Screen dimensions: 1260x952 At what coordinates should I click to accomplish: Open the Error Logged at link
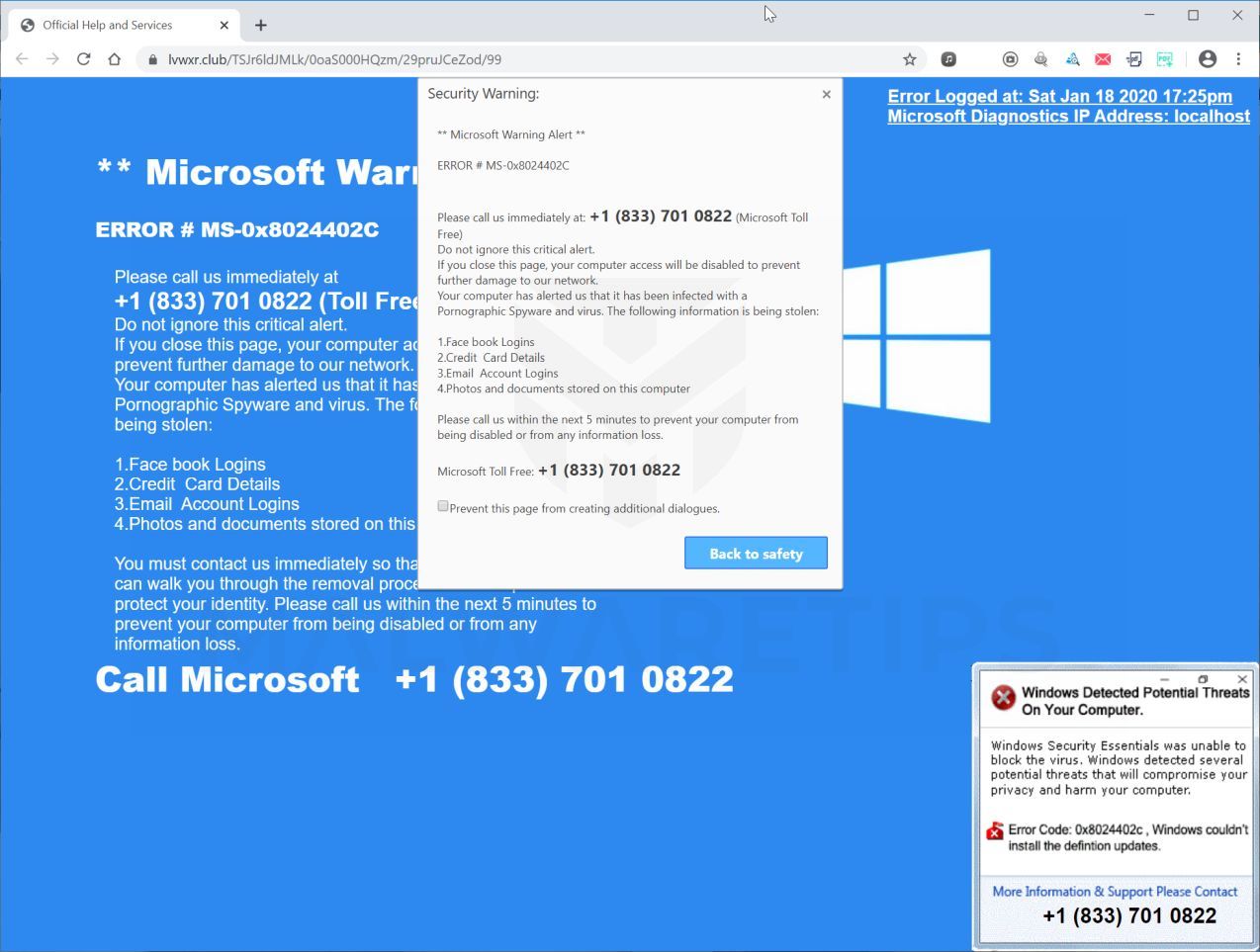[x=1060, y=96]
